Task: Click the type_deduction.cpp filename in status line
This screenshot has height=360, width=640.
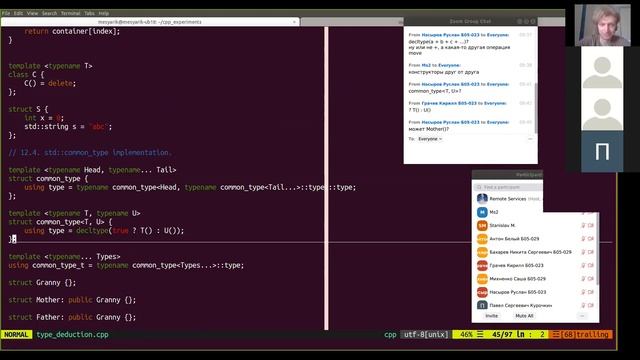Action: (x=72, y=334)
